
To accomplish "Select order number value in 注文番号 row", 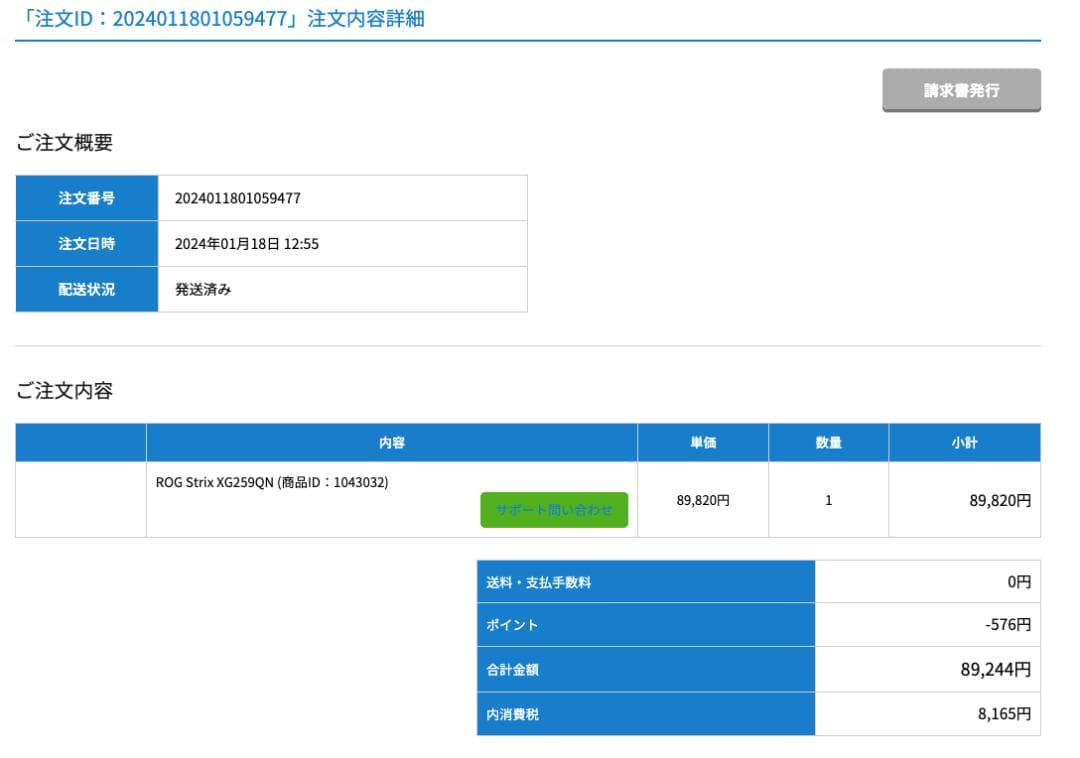I will (238, 198).
